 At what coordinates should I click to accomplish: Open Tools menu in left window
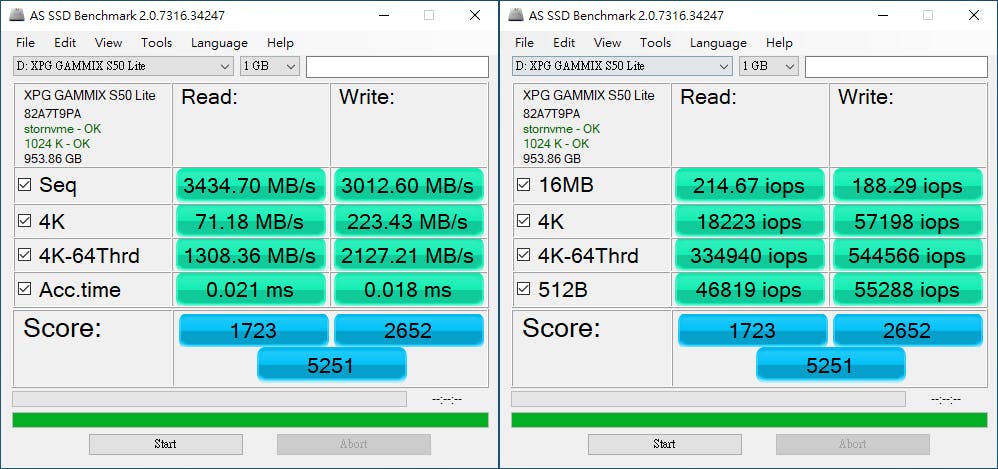pyautogui.click(x=157, y=43)
